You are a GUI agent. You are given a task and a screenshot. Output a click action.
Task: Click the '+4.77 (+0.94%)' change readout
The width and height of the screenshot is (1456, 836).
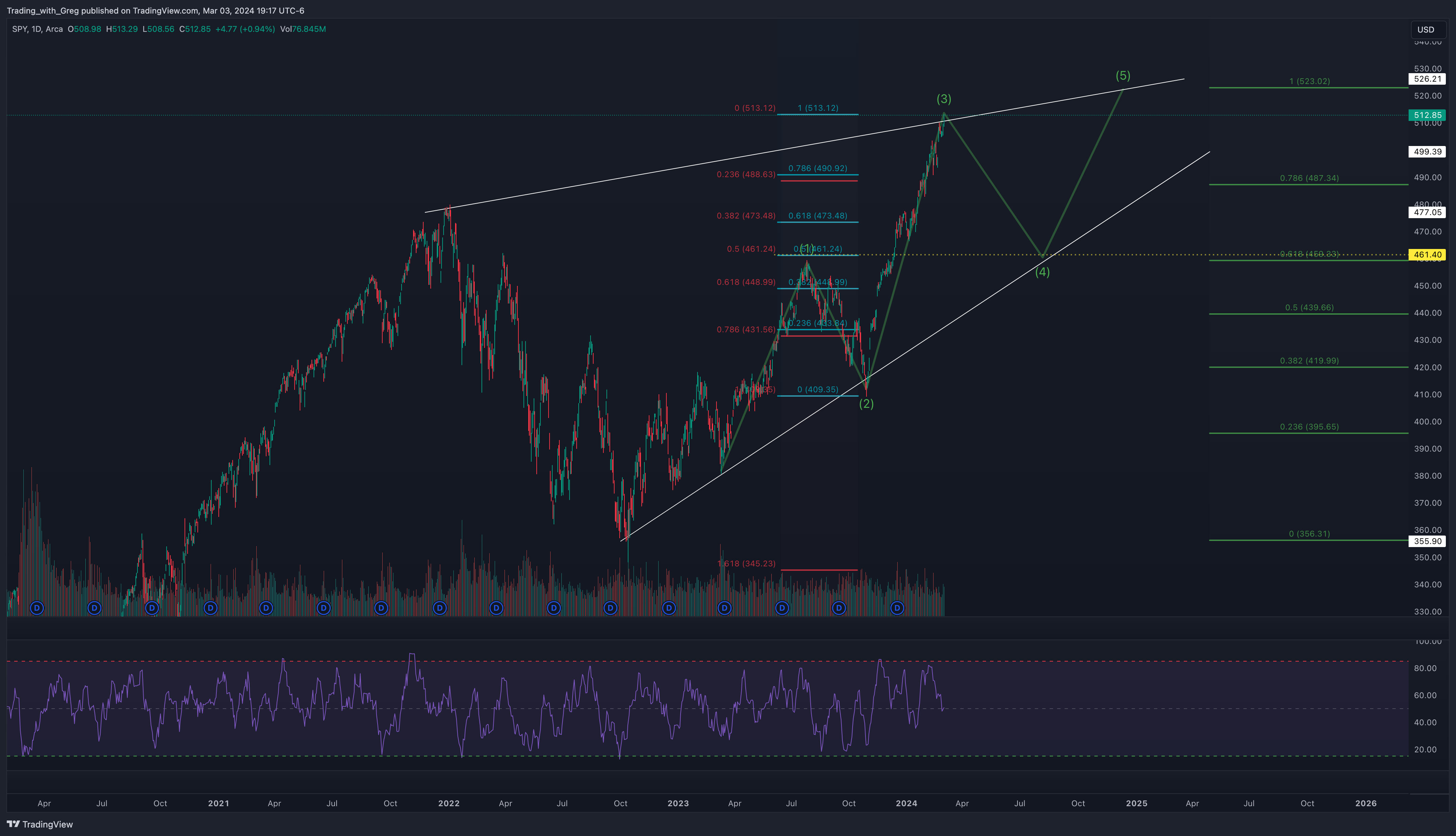pyautogui.click(x=245, y=29)
